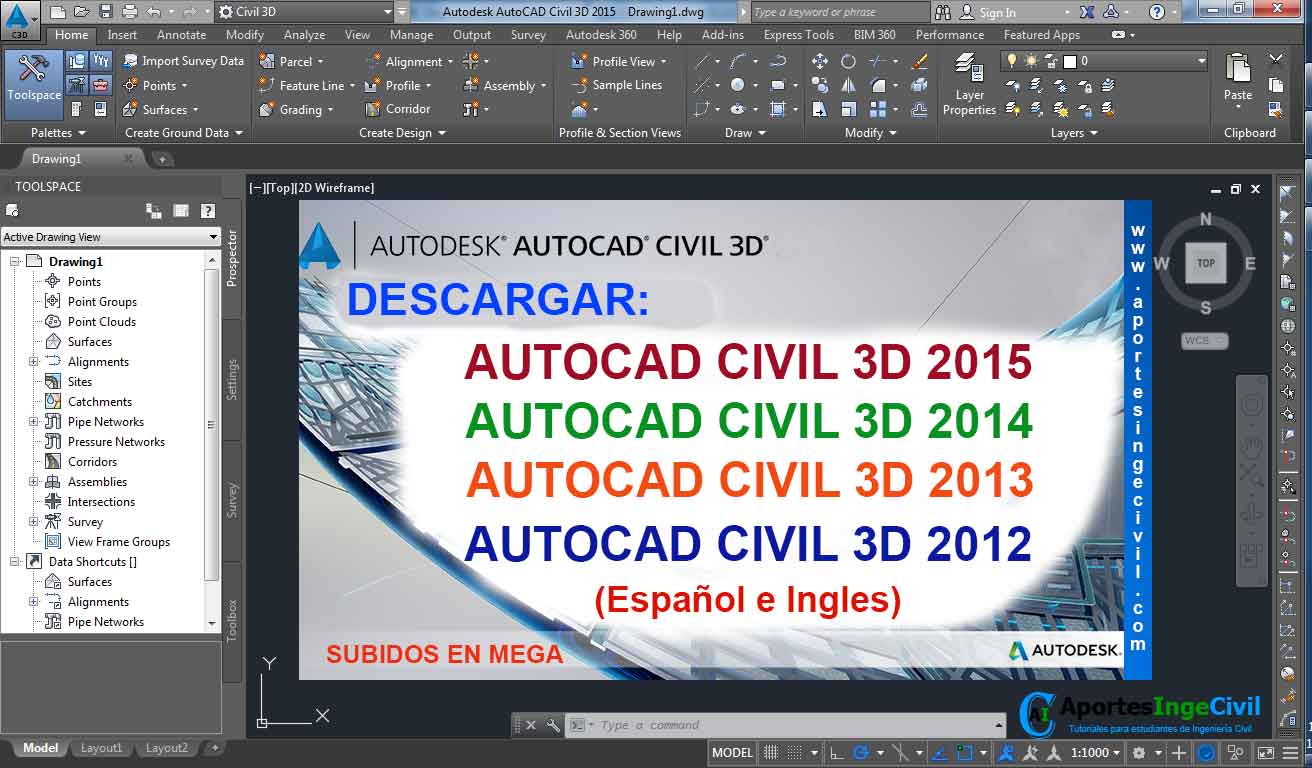The image size is (1312, 768).
Task: Open the Layout1 tab
Action: click(100, 747)
